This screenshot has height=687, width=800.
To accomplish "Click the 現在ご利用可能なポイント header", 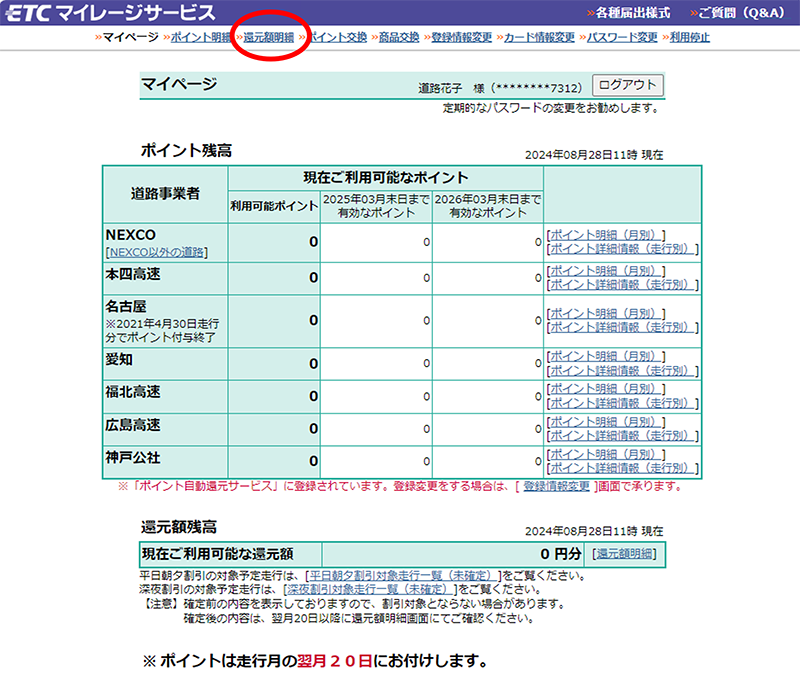I will click(x=386, y=178).
